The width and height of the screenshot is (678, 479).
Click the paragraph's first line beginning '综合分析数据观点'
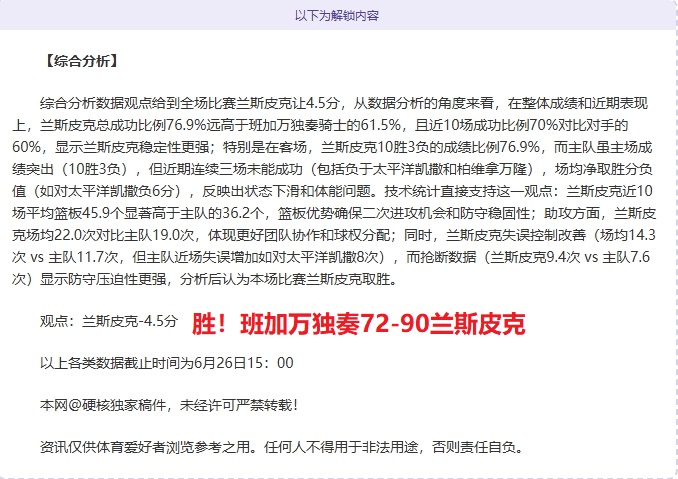344,103
